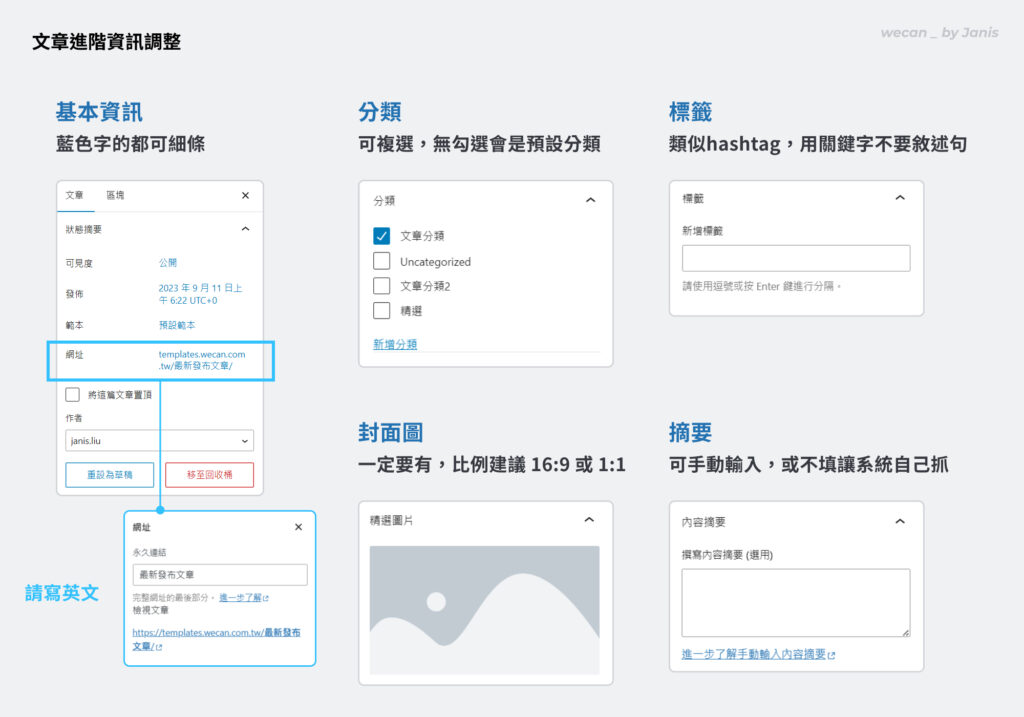The image size is (1024, 717).
Task: Close the 網址 permalink popup
Action: pyautogui.click(x=298, y=527)
